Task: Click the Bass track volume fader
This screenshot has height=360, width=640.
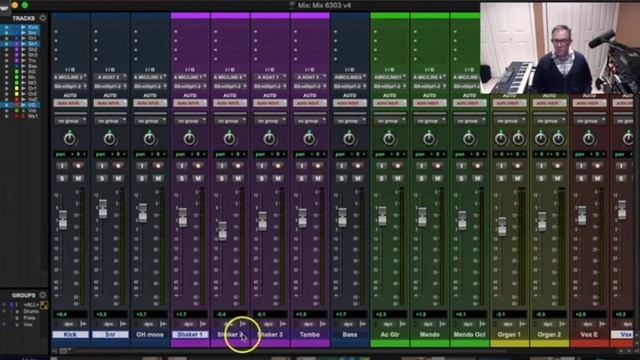Action: pyautogui.click(x=342, y=217)
